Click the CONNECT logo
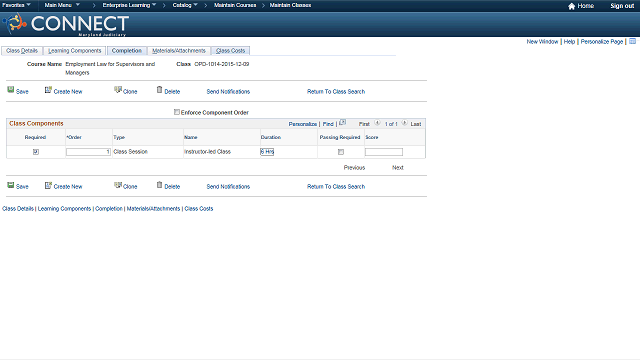 click(x=66, y=24)
